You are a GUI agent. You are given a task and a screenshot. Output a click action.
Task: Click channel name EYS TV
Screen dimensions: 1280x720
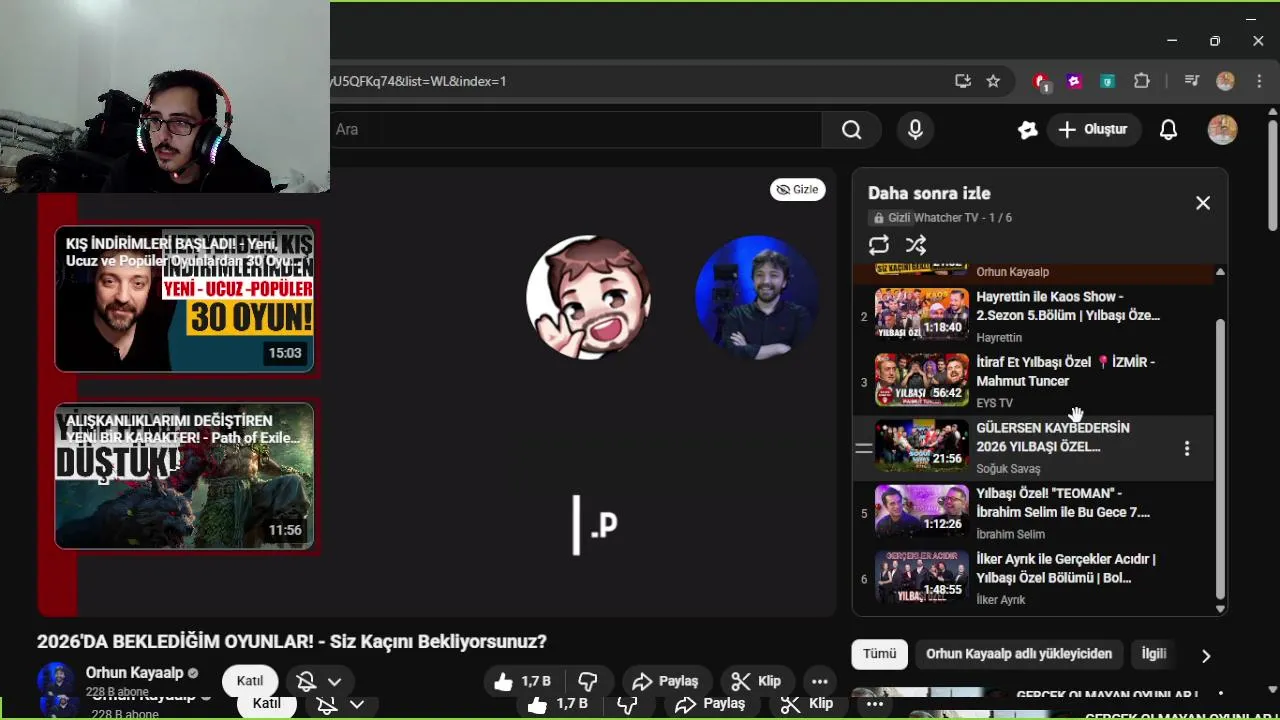pyautogui.click(x=994, y=403)
